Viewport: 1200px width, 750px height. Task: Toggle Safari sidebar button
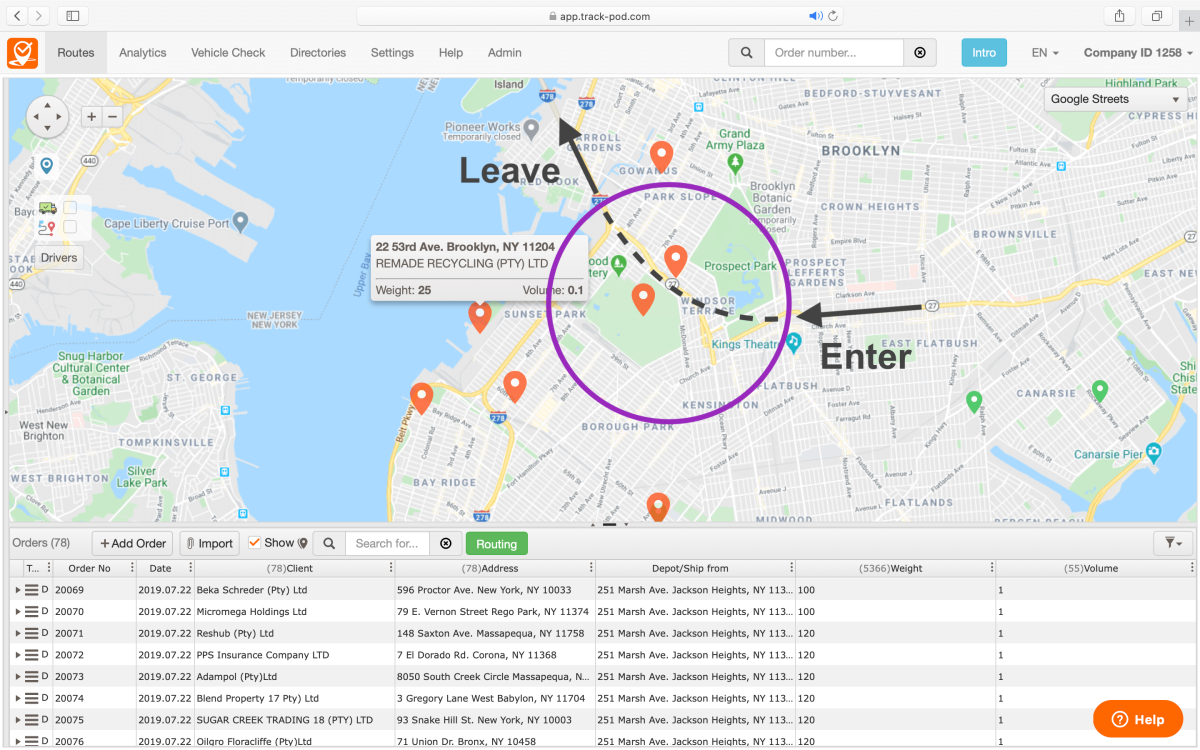(x=73, y=16)
